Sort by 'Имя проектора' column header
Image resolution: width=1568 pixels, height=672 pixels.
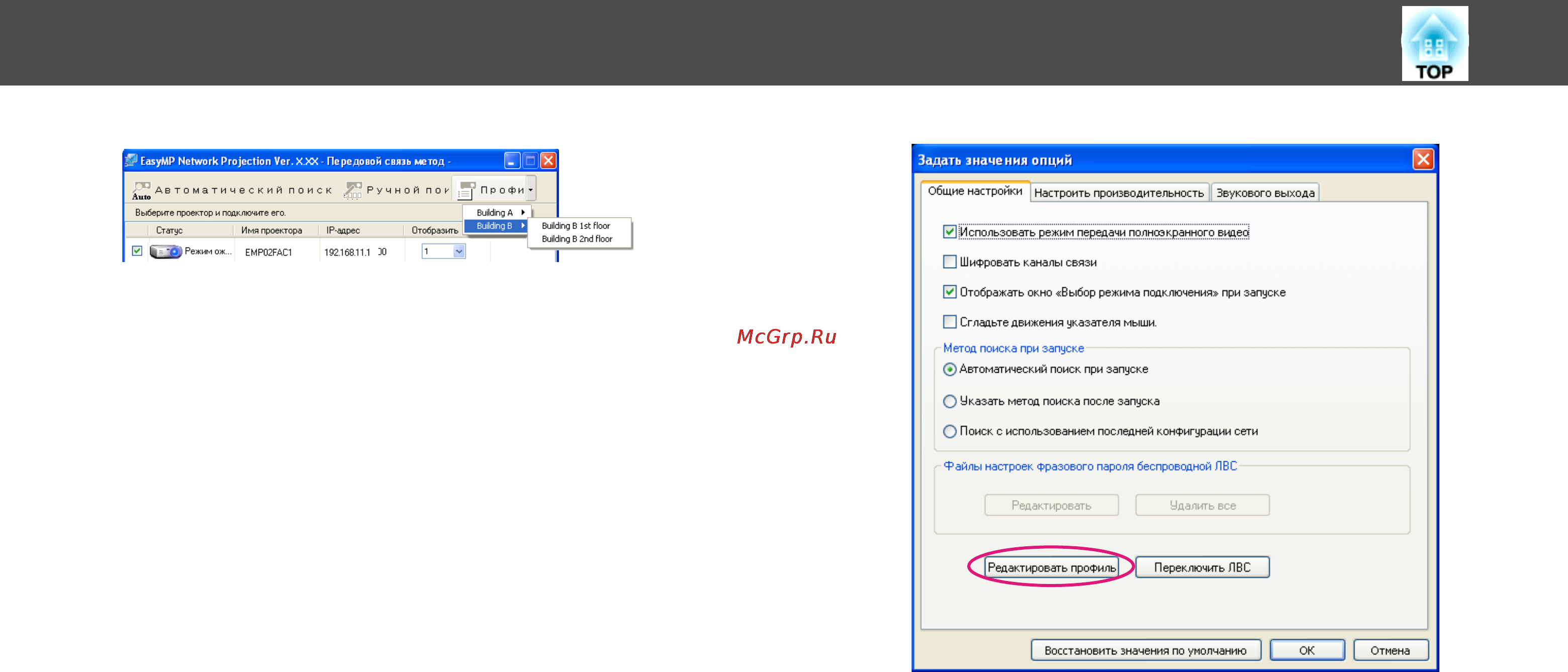tap(275, 230)
